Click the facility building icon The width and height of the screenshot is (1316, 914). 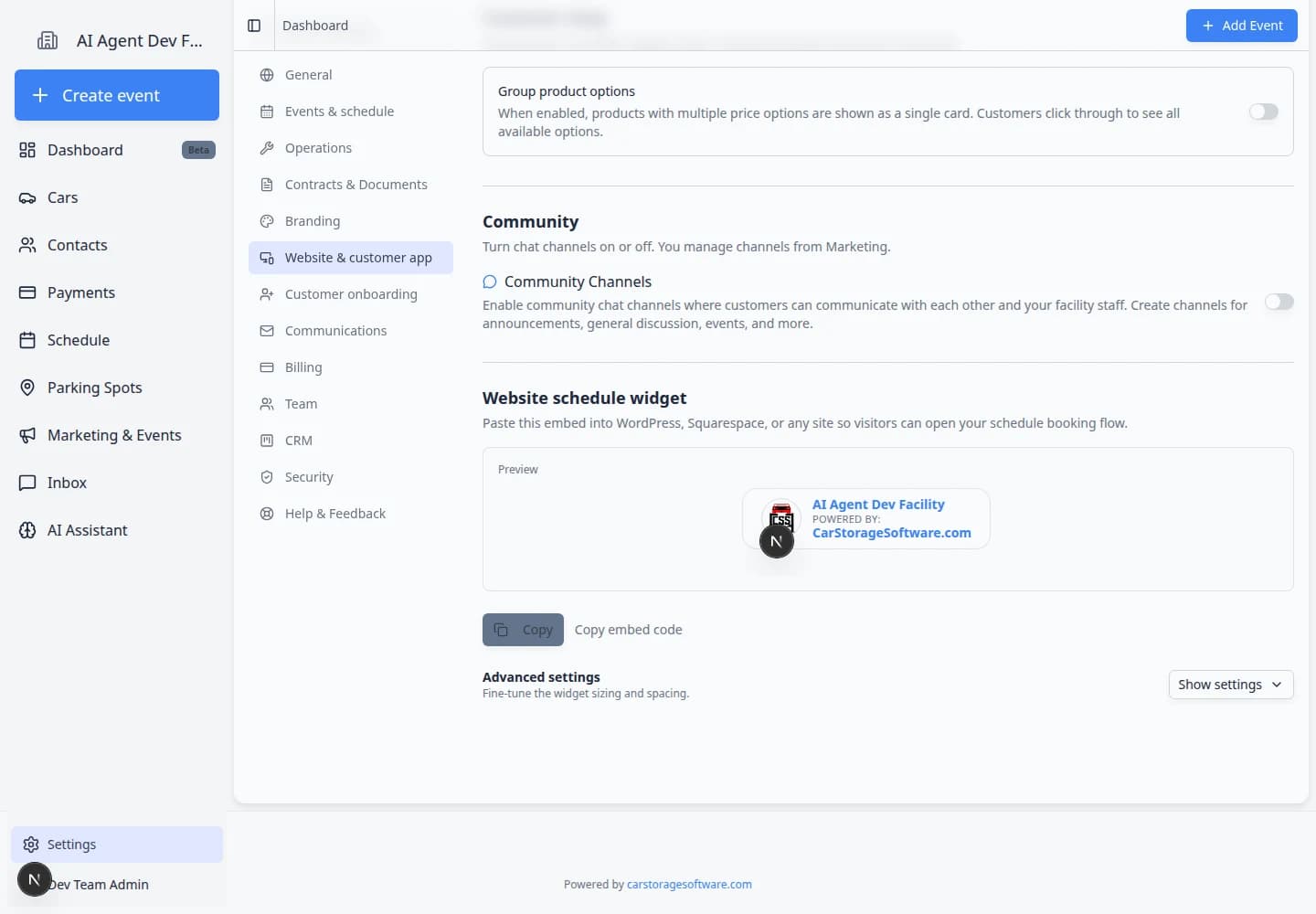pos(48,40)
